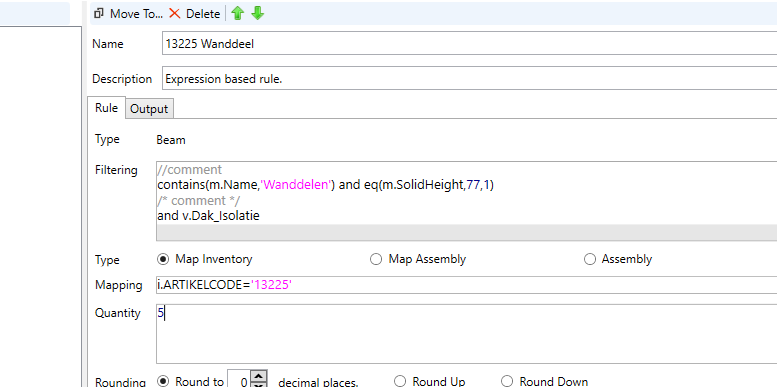Increase decimal places with spinner up arrow
This screenshot has height=387, width=777.
click(x=259, y=375)
